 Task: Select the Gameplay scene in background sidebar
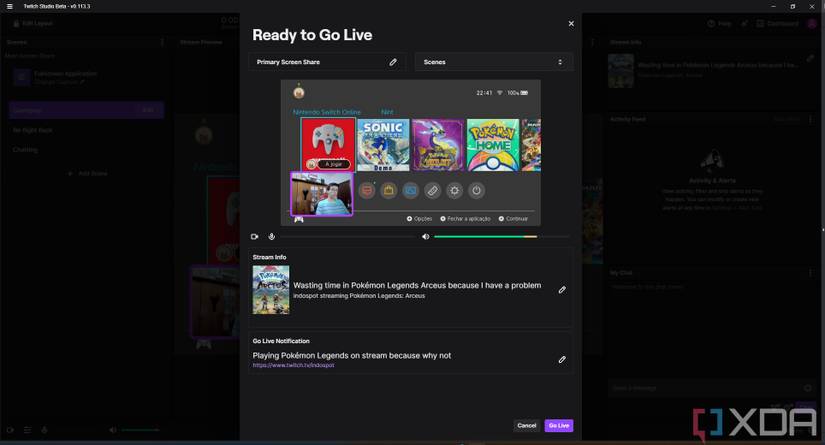[86, 110]
